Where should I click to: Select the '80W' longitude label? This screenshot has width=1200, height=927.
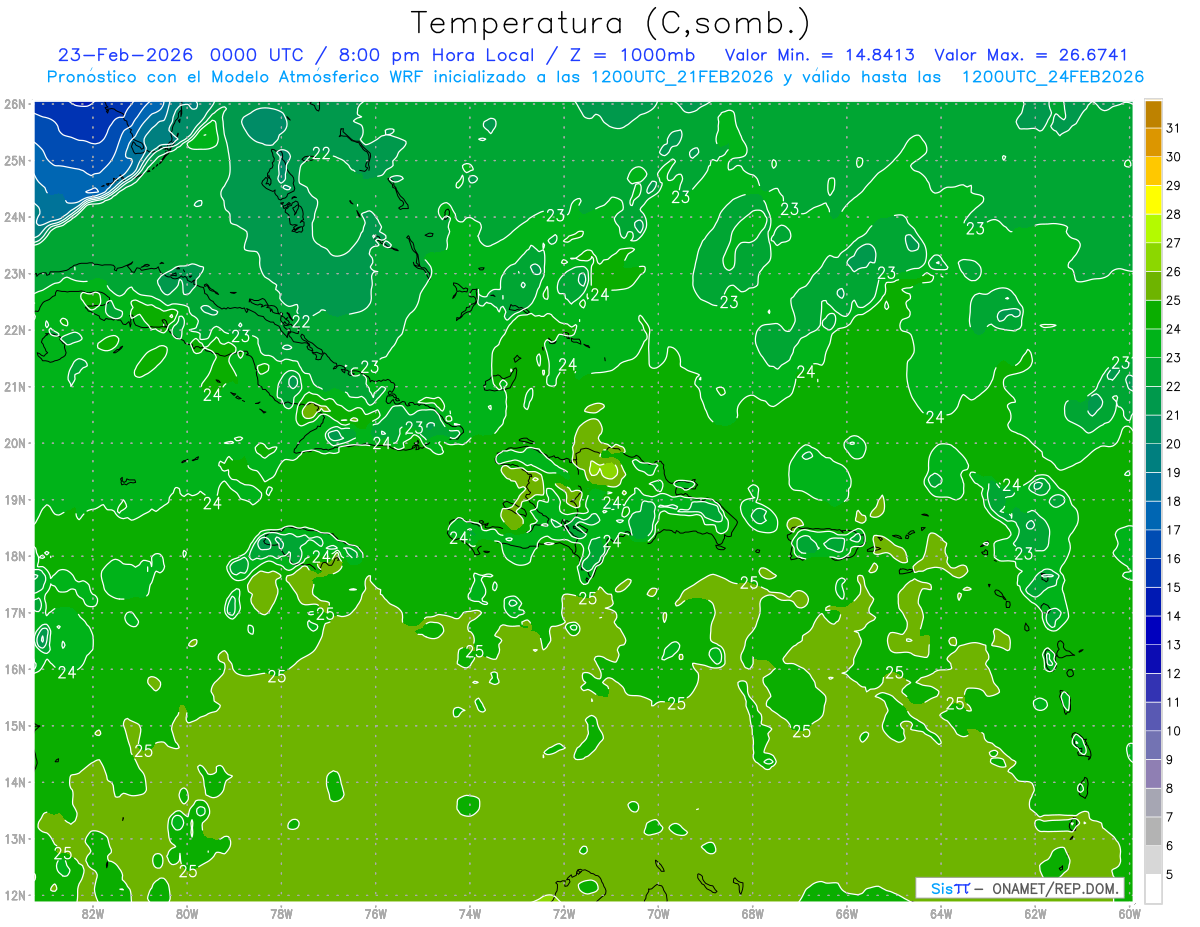click(186, 913)
